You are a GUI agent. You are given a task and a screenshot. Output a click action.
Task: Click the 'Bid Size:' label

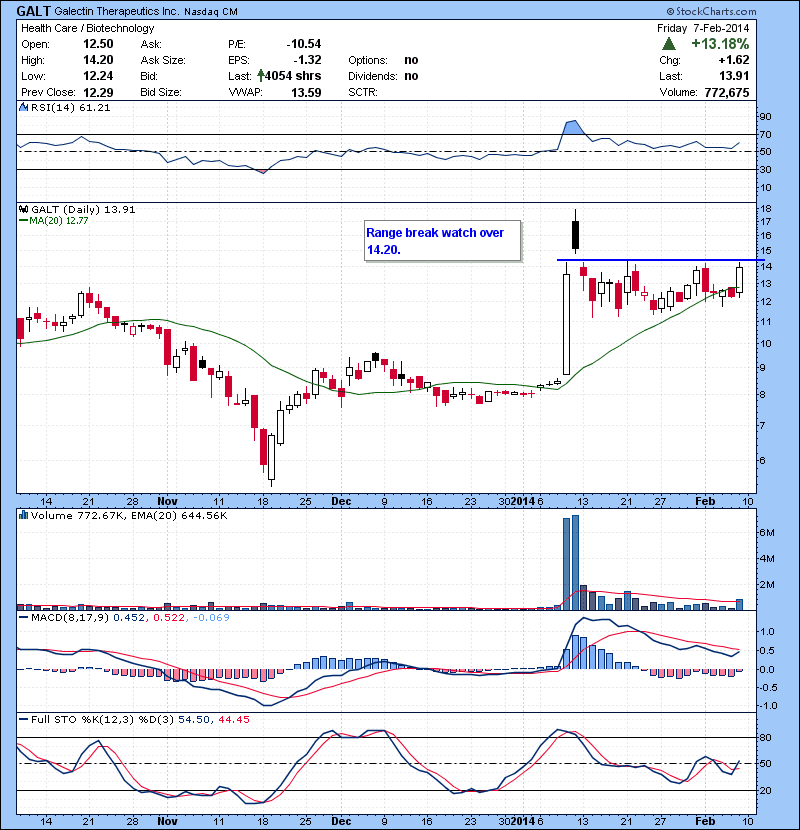[160, 93]
